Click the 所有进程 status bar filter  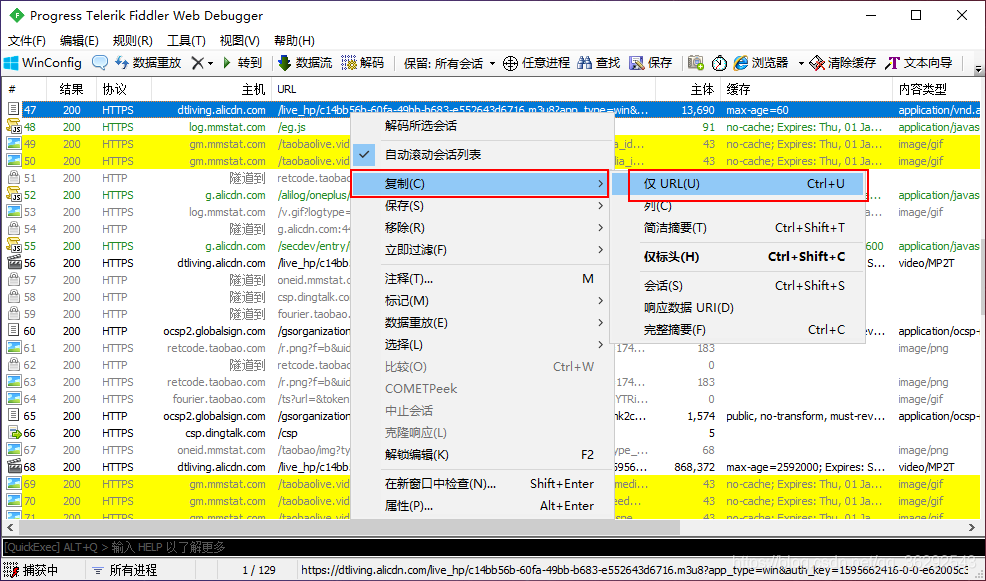(x=125, y=570)
